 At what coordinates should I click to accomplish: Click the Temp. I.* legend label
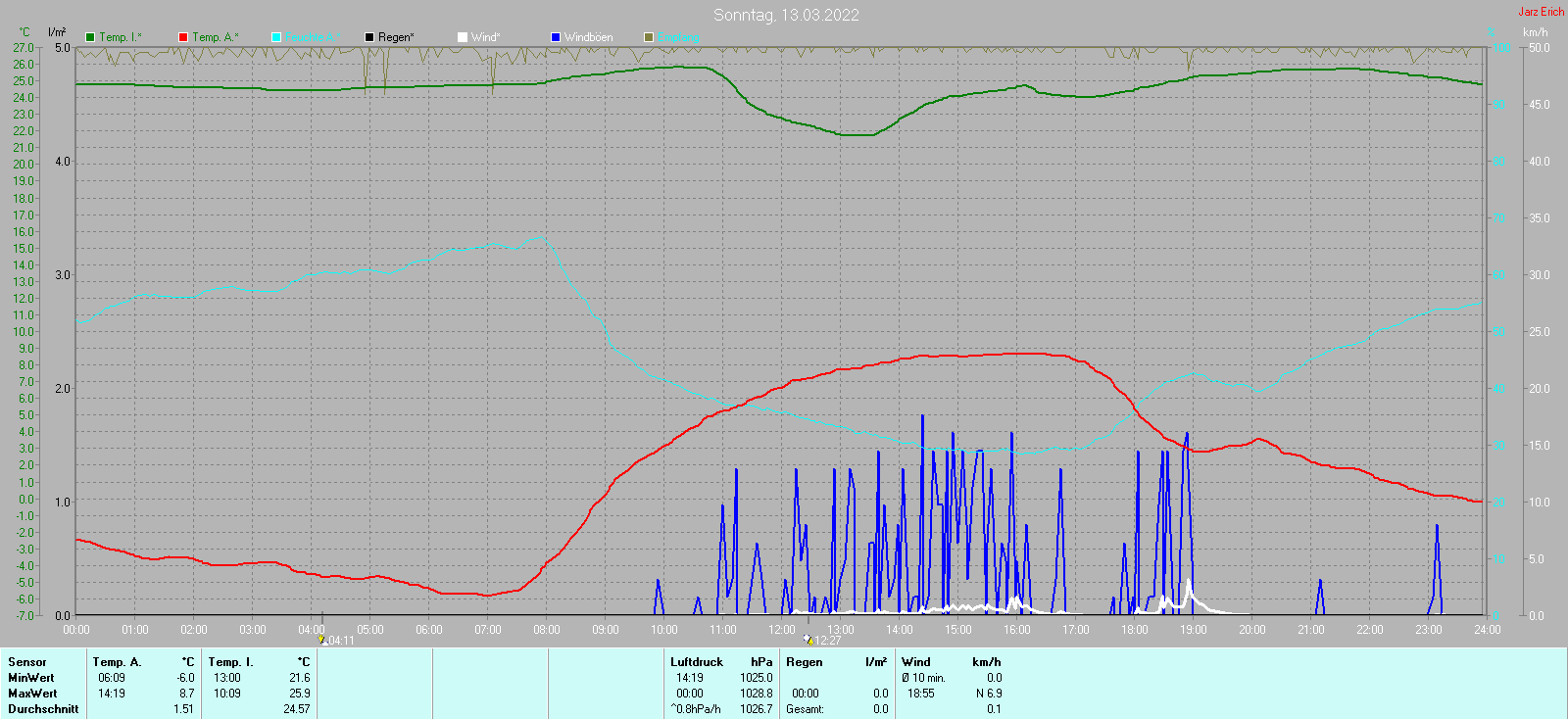(121, 37)
